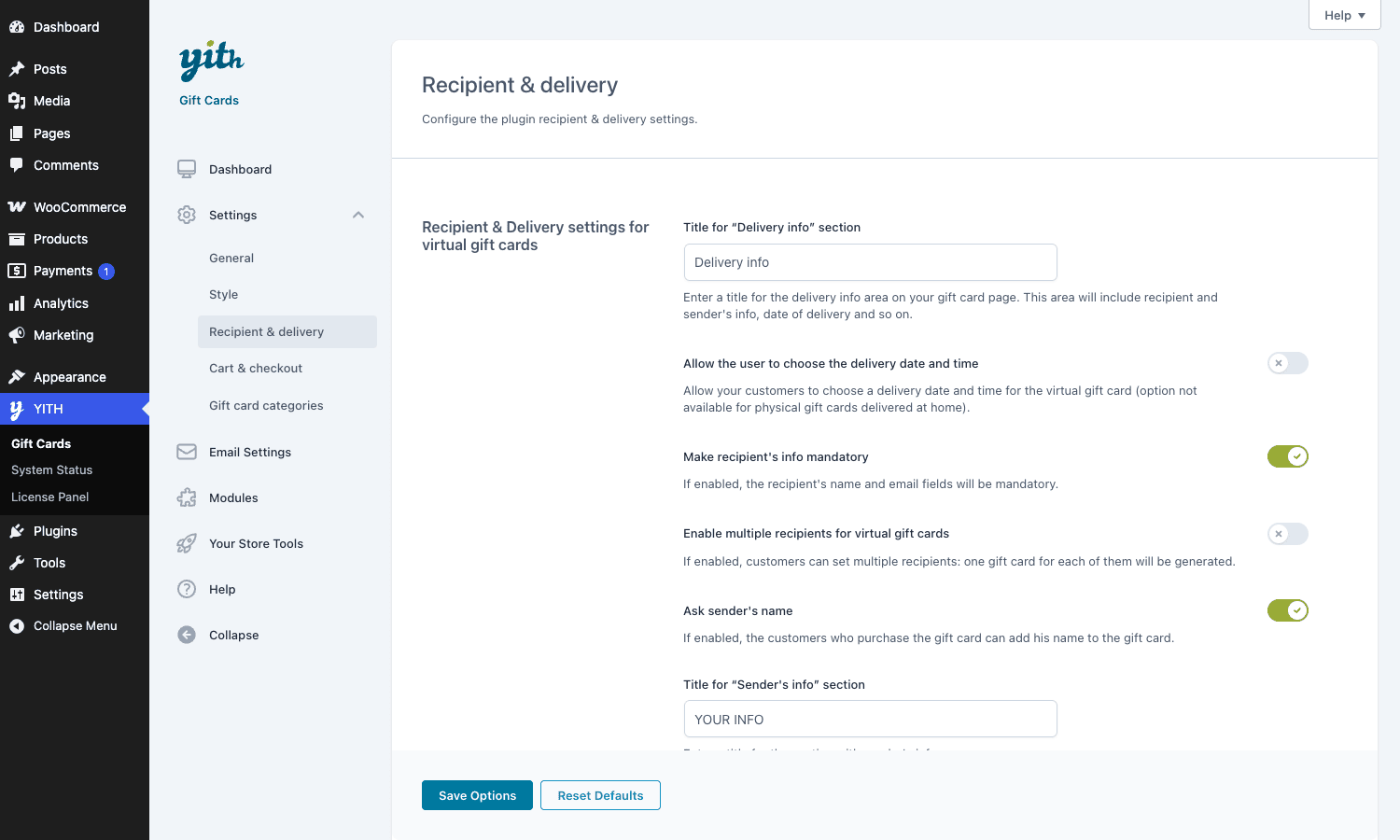Image resolution: width=1400 pixels, height=840 pixels.
Task: Open the Modules section label
Action: (x=233, y=497)
